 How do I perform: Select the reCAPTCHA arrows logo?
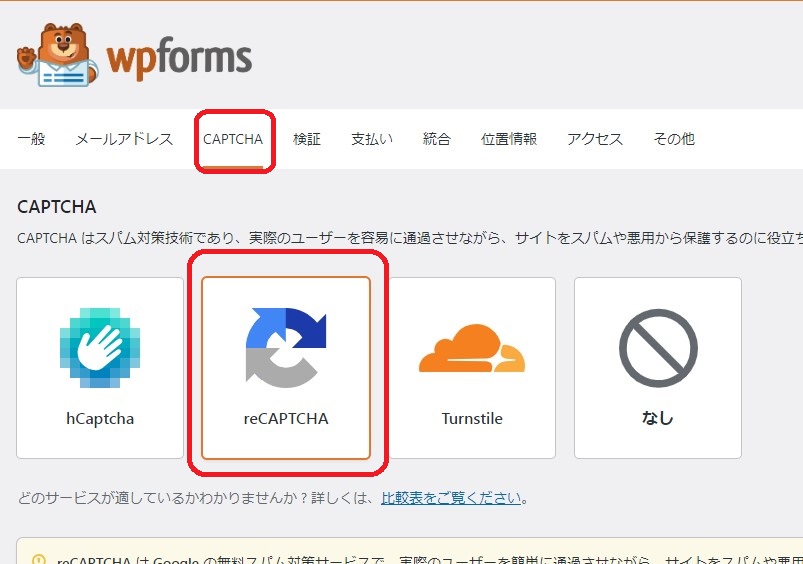pos(286,346)
